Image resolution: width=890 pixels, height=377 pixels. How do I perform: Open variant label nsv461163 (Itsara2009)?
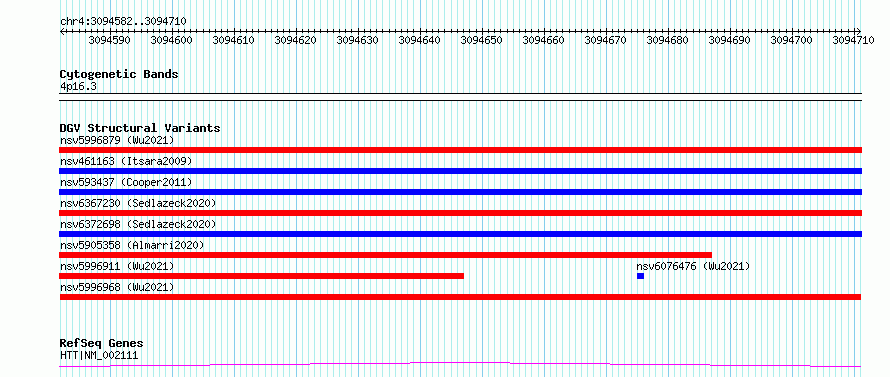126,161
